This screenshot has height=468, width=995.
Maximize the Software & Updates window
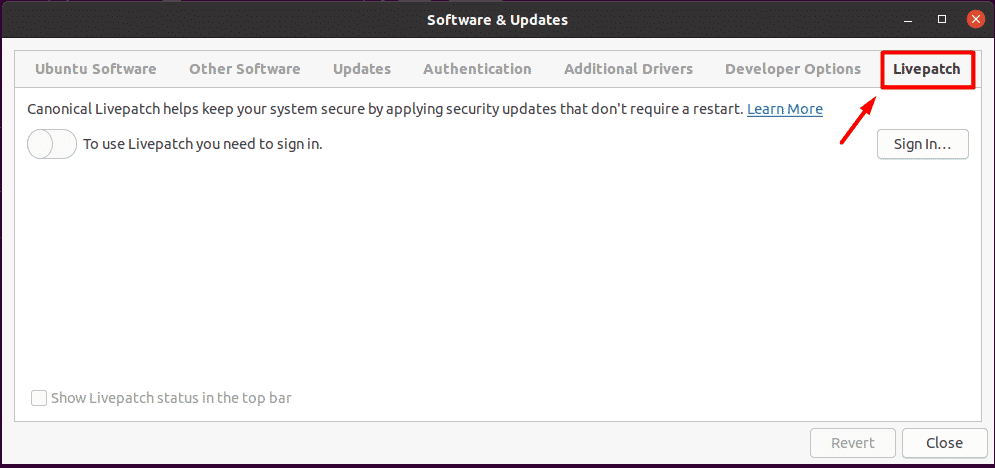[942, 20]
